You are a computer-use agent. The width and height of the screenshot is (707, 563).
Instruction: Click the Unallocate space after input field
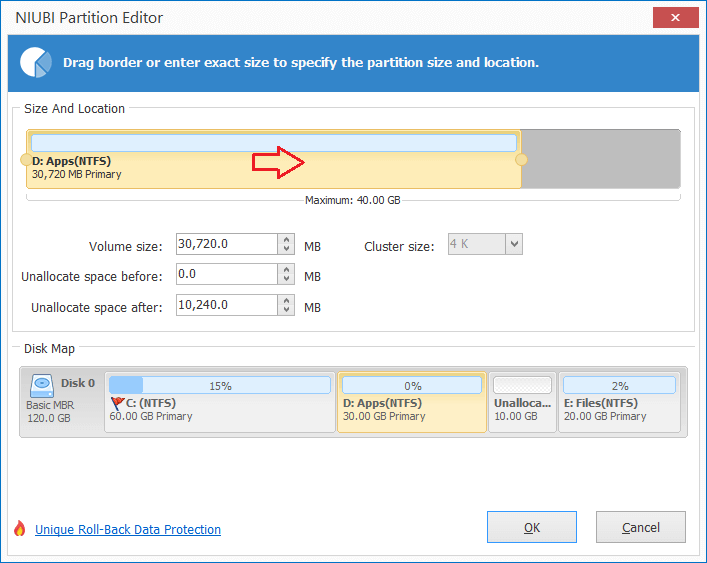(227, 305)
